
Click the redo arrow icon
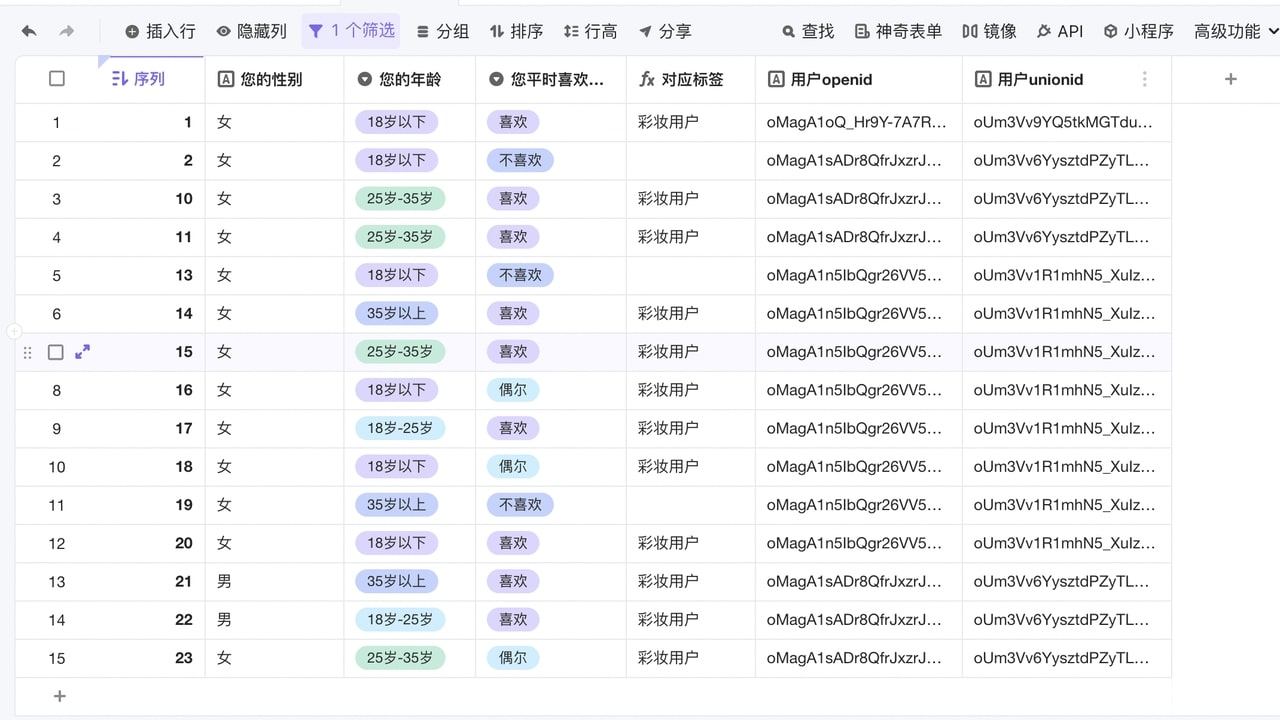click(x=66, y=31)
